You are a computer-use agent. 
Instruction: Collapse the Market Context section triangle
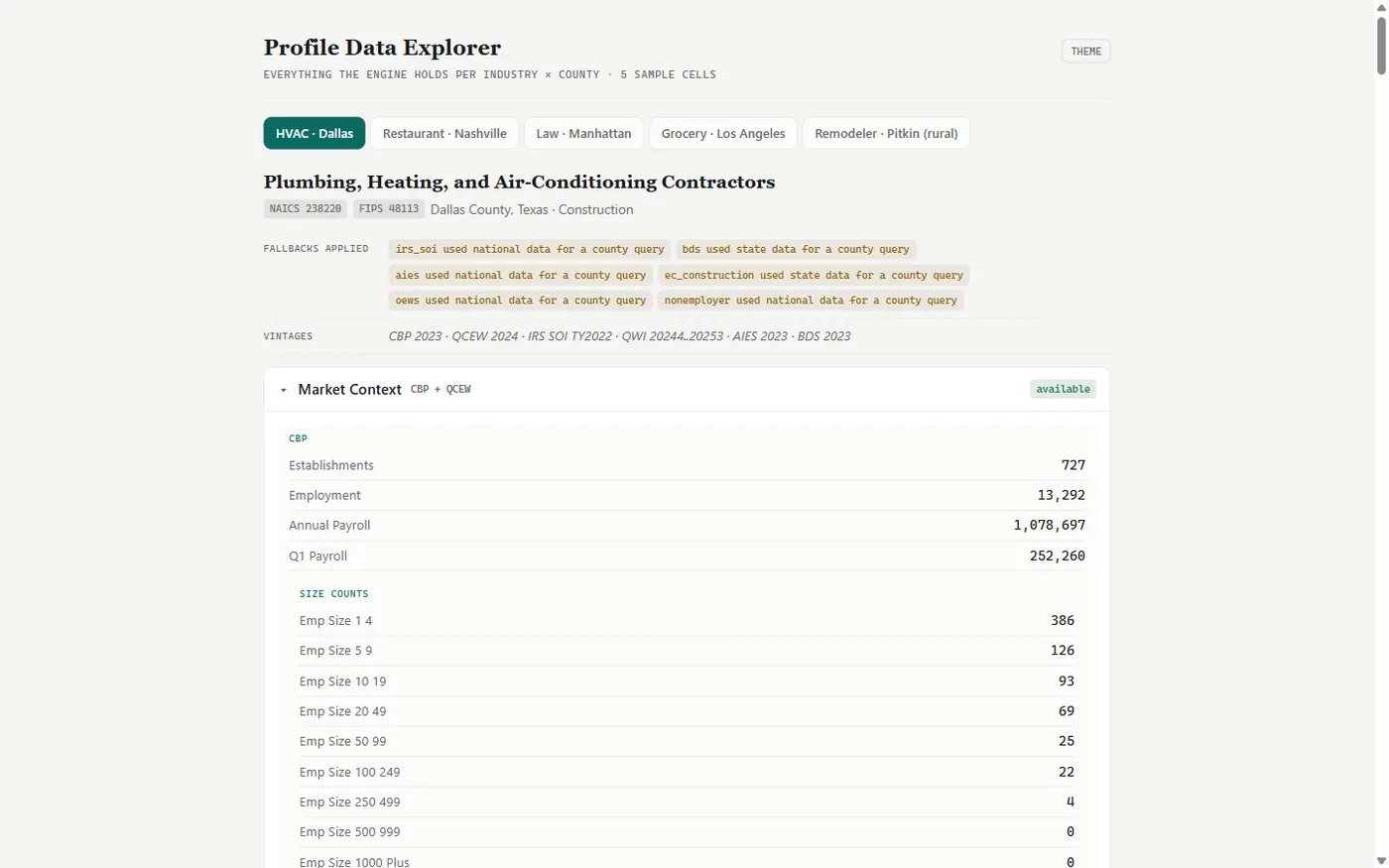pyautogui.click(x=284, y=390)
